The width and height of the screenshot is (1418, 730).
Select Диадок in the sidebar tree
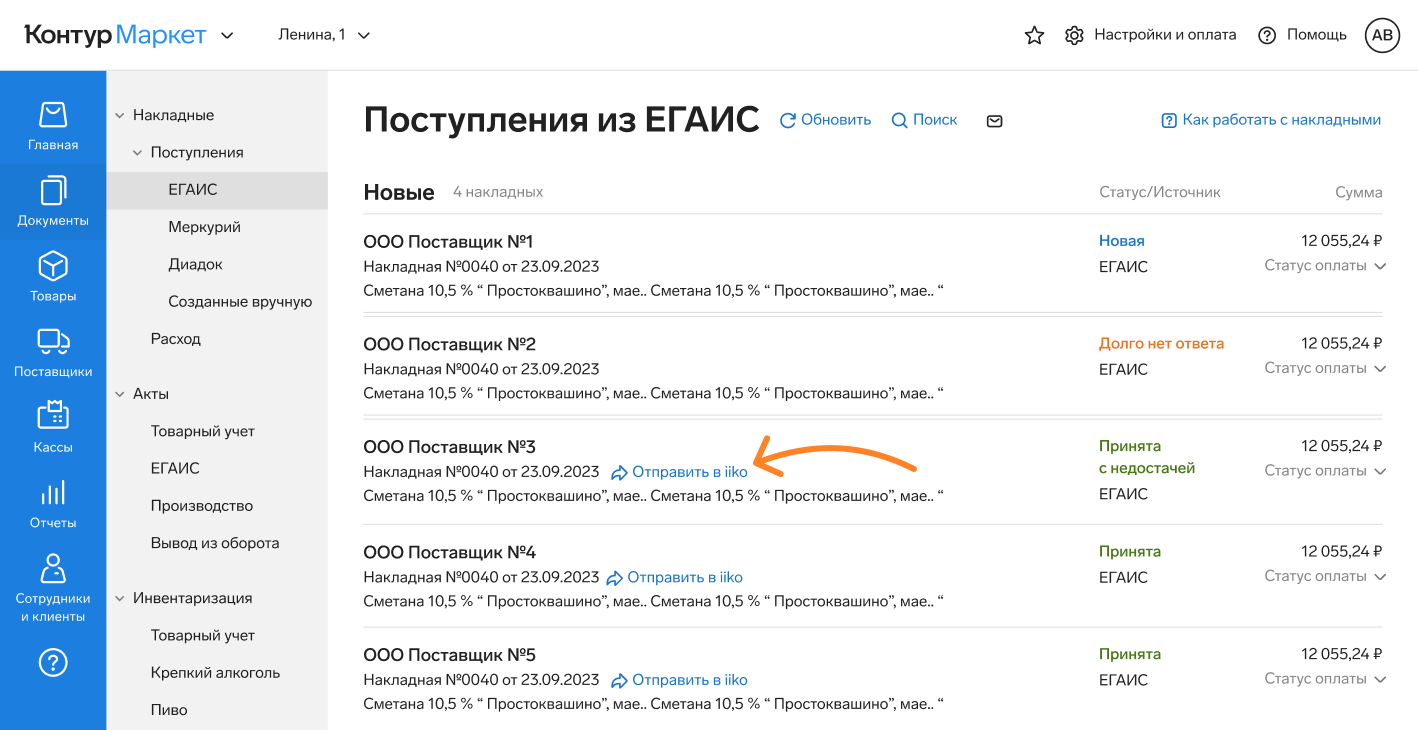[195, 264]
